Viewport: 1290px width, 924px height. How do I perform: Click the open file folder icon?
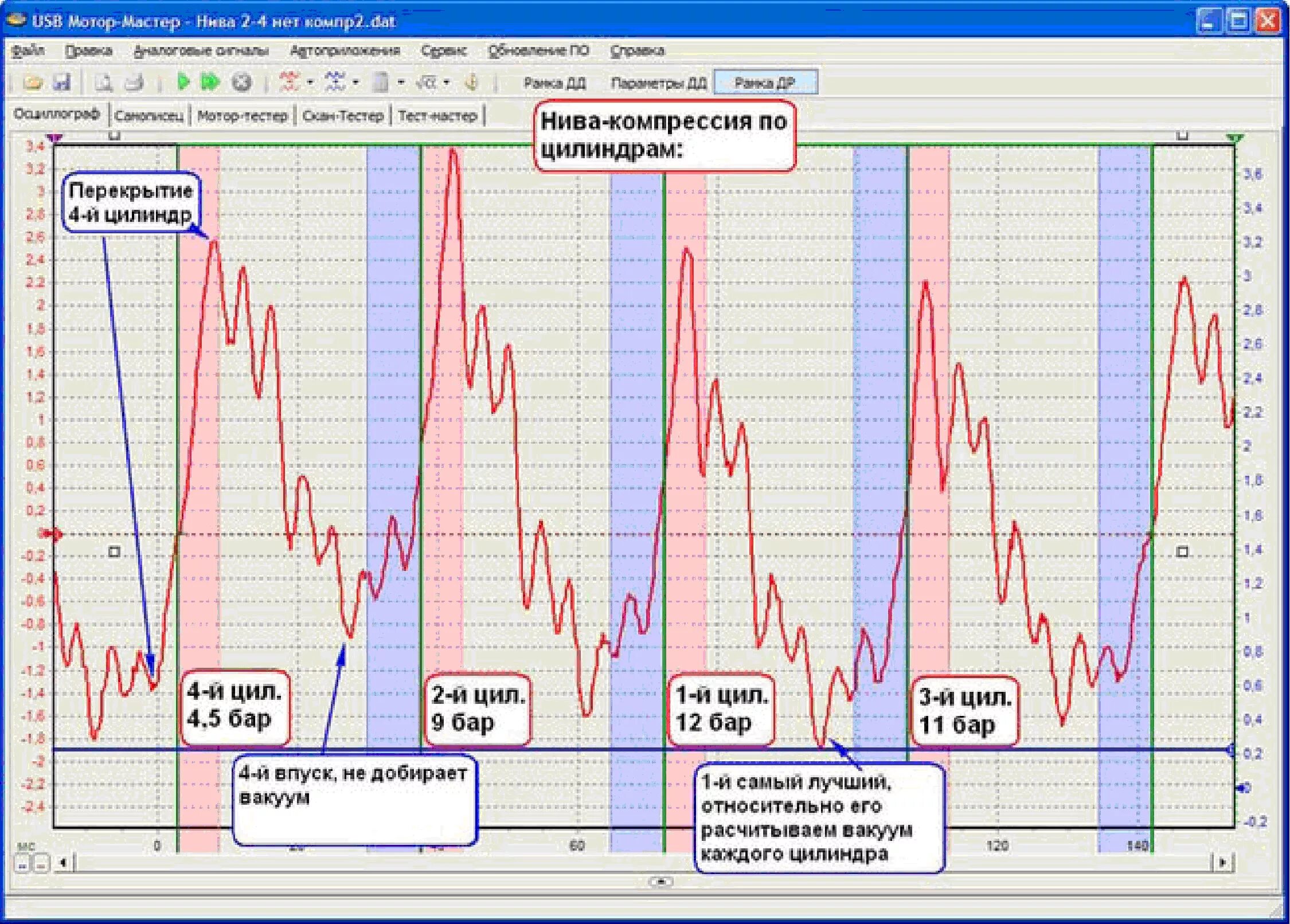tap(33, 83)
